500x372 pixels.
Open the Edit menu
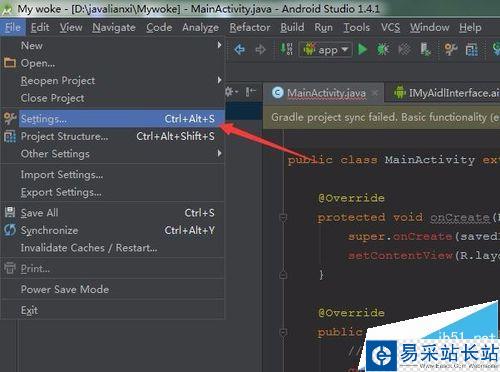coord(40,27)
